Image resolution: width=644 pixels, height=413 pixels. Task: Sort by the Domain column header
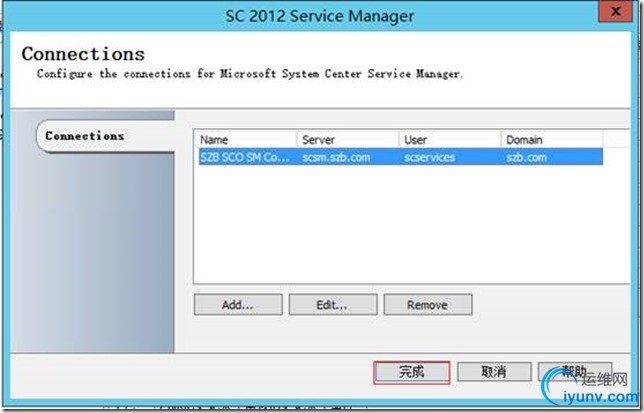point(552,140)
